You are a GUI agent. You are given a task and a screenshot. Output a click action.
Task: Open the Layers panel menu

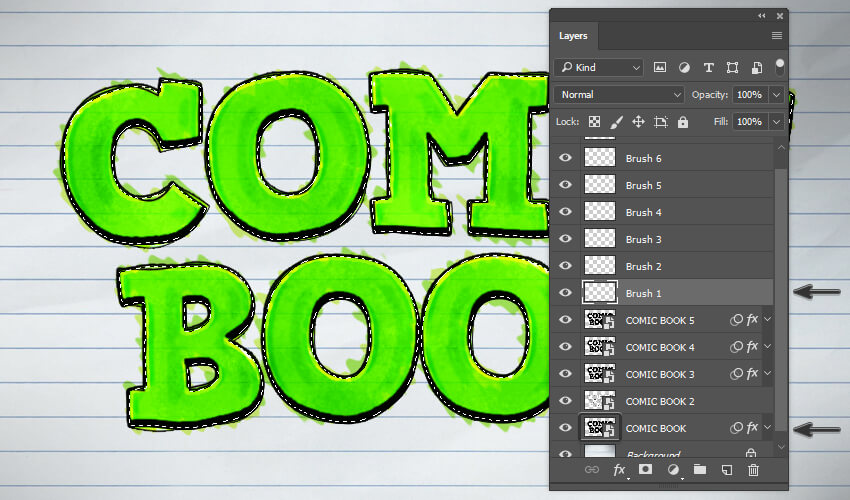[777, 36]
